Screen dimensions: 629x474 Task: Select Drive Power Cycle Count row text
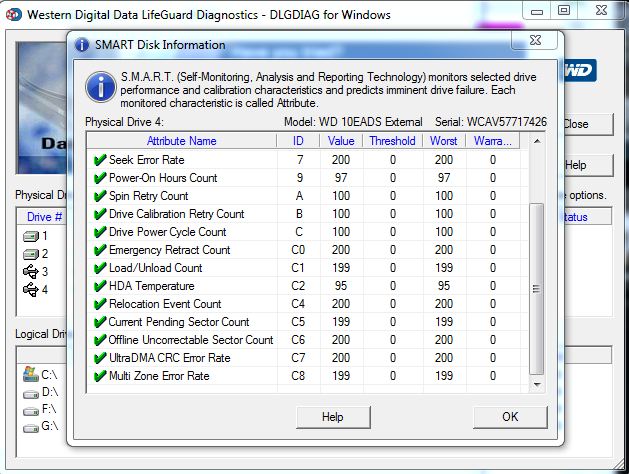pos(168,232)
